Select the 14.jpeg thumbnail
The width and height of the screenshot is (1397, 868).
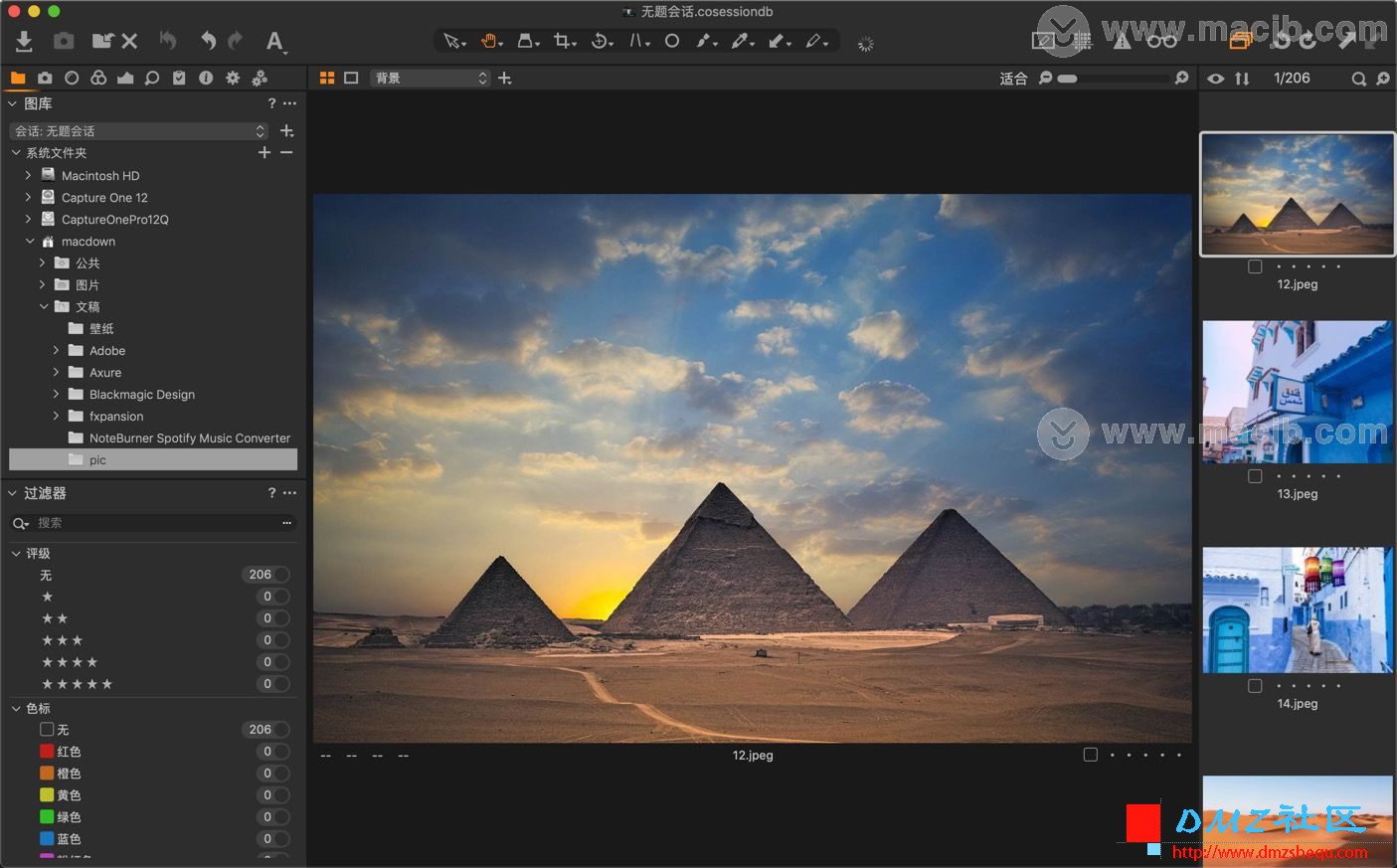[1298, 609]
